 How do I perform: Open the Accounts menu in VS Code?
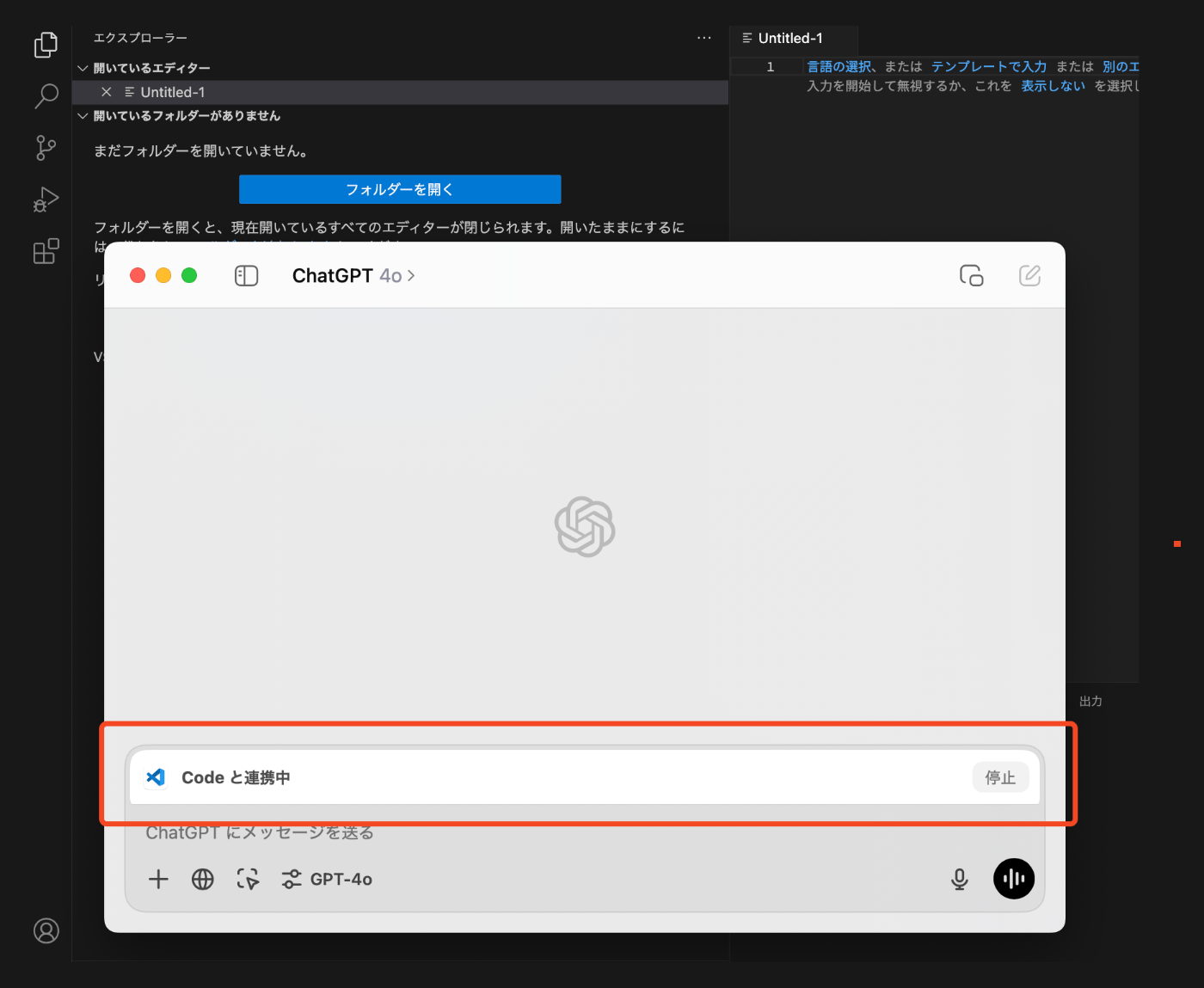[46, 930]
